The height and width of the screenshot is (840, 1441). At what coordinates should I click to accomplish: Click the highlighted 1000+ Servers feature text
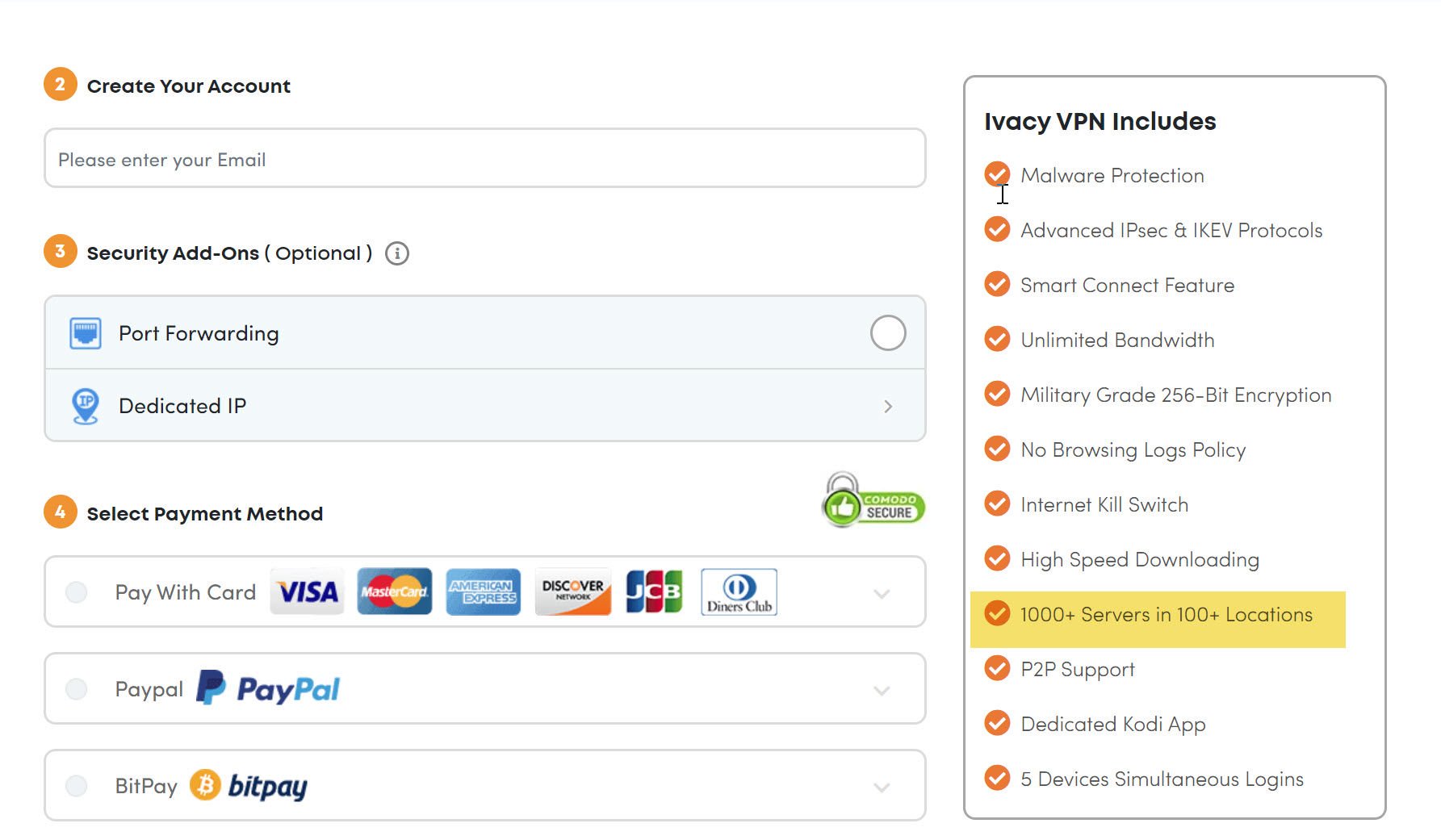tap(1166, 615)
